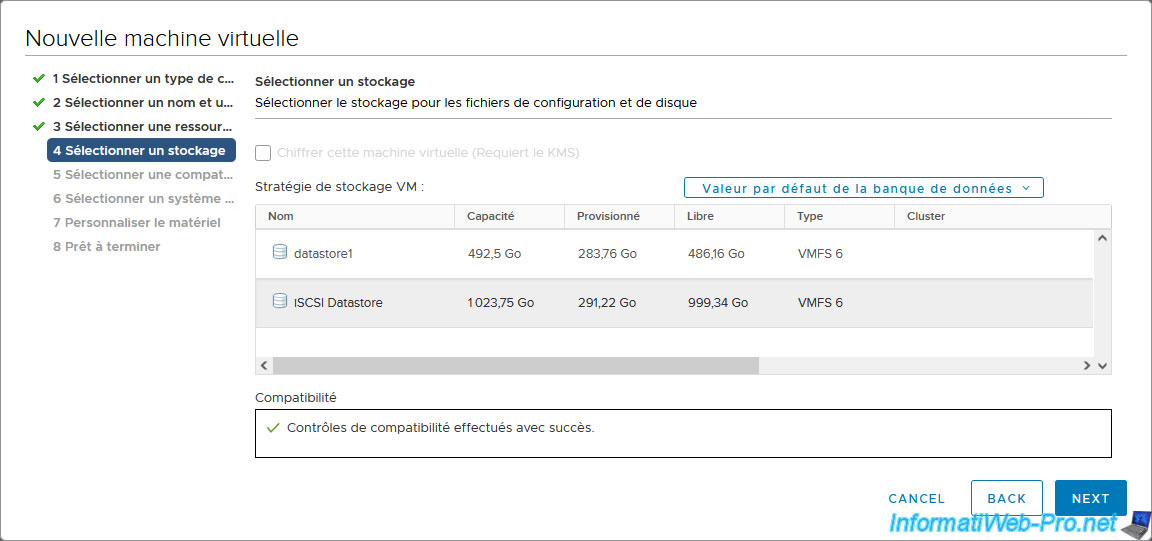Click the compatibility success checkmark icon

(x=273, y=428)
